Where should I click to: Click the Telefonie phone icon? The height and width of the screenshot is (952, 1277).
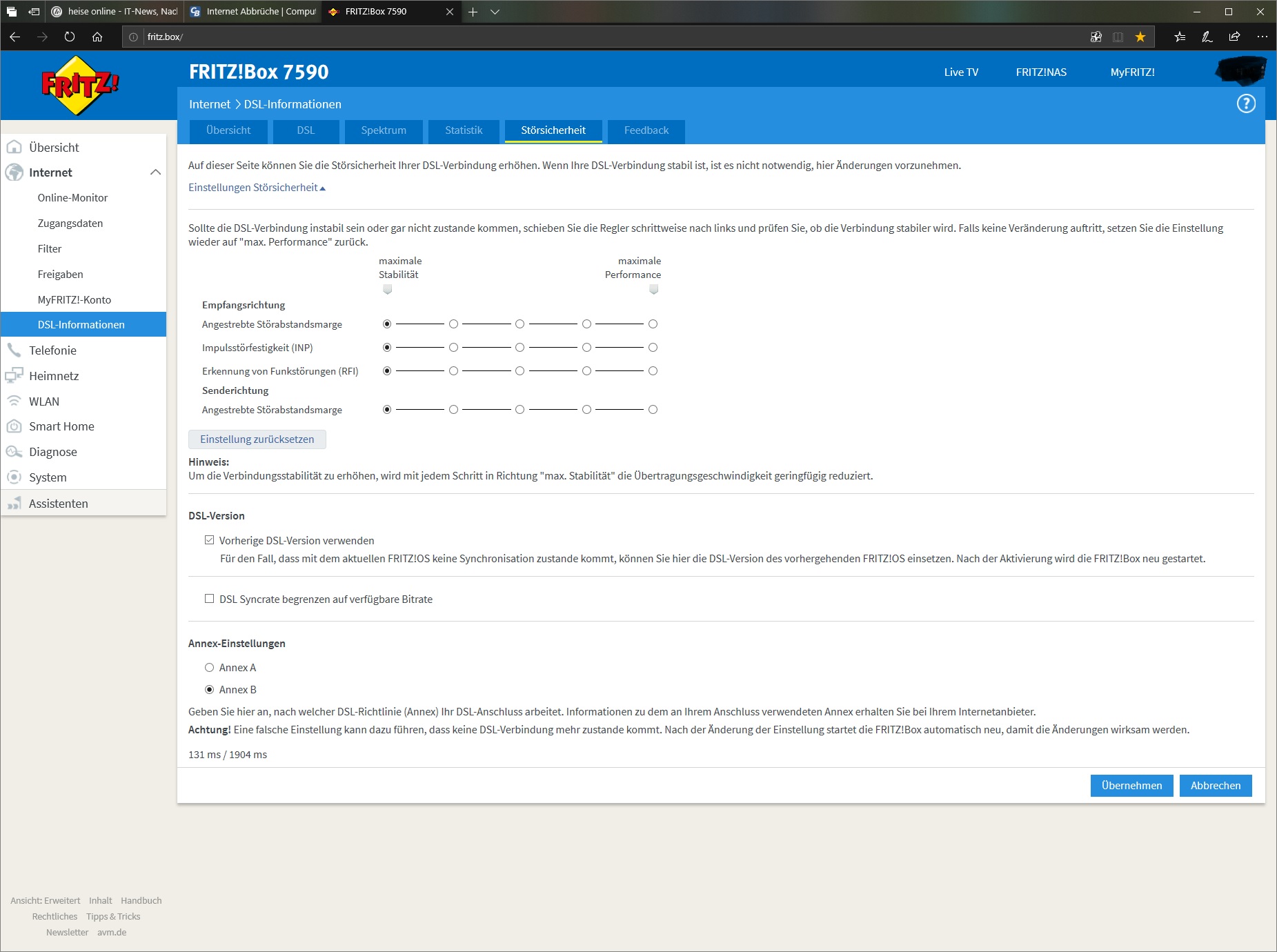pos(14,350)
